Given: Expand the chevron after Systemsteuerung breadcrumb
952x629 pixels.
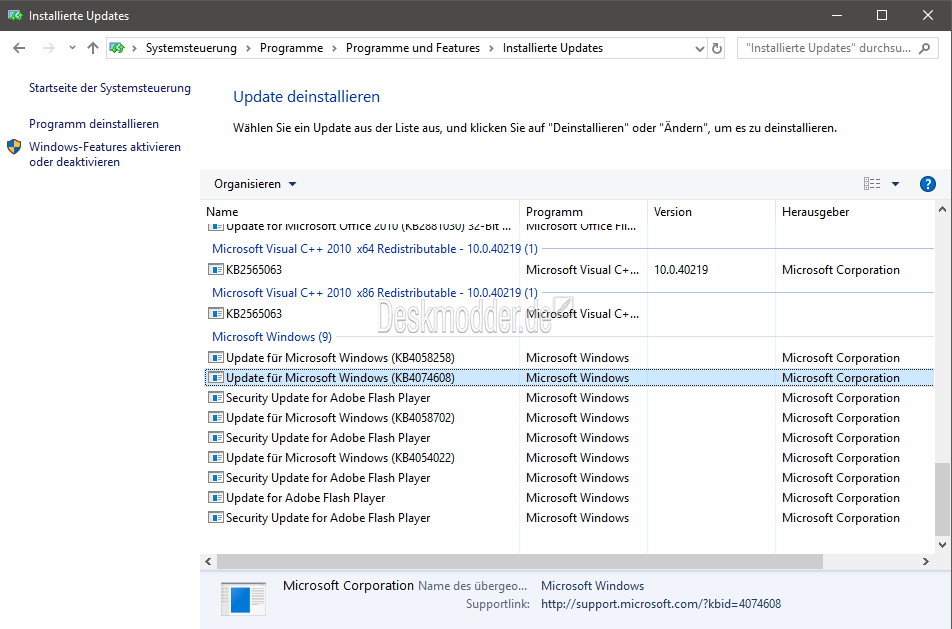Looking at the screenshot, I should [248, 48].
